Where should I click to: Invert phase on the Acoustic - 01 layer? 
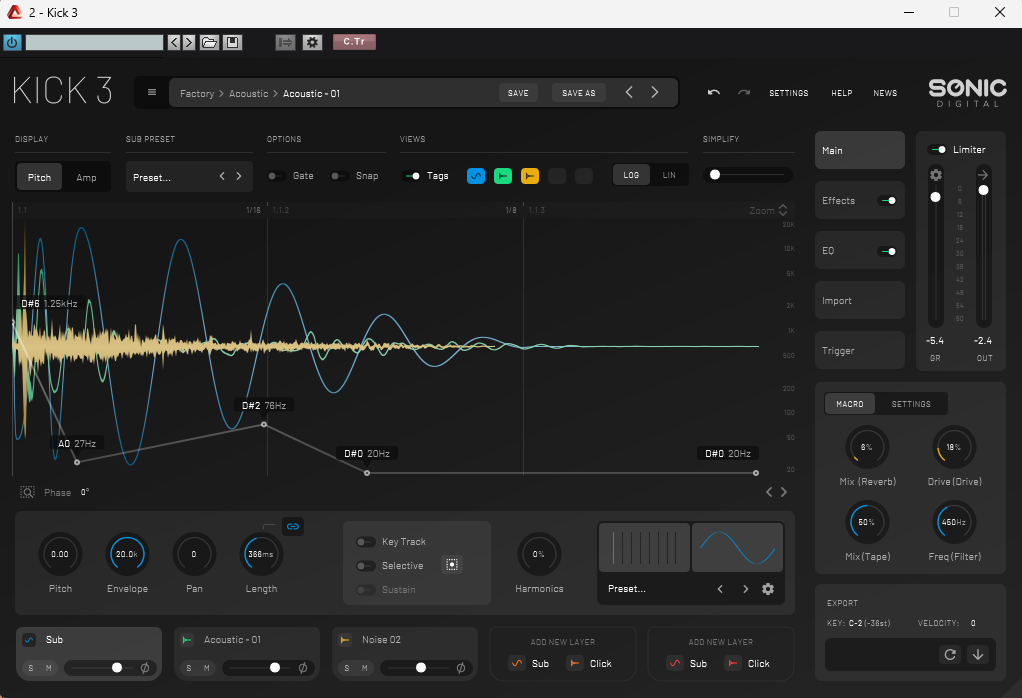pyautogui.click(x=303, y=667)
